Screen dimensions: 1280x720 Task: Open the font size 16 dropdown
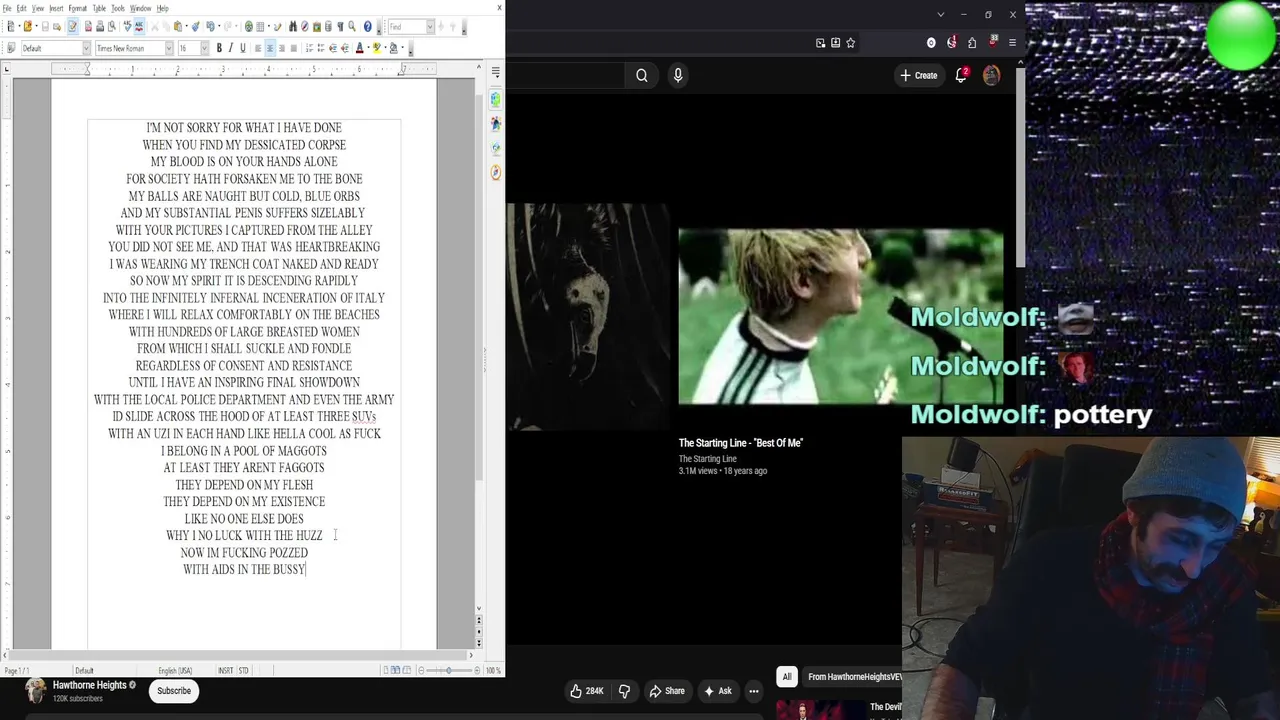(x=204, y=48)
